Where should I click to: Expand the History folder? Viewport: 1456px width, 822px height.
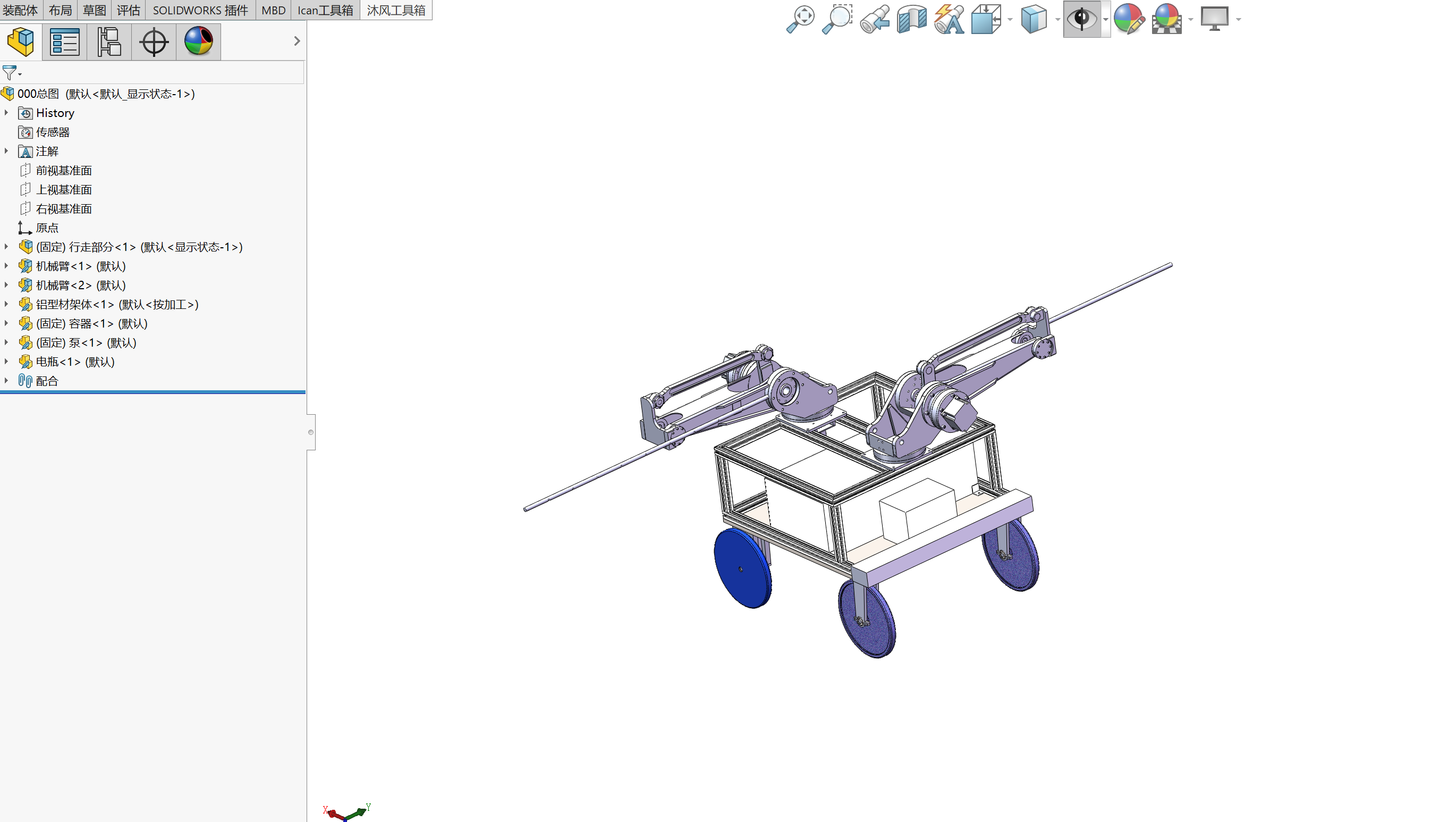(x=6, y=113)
